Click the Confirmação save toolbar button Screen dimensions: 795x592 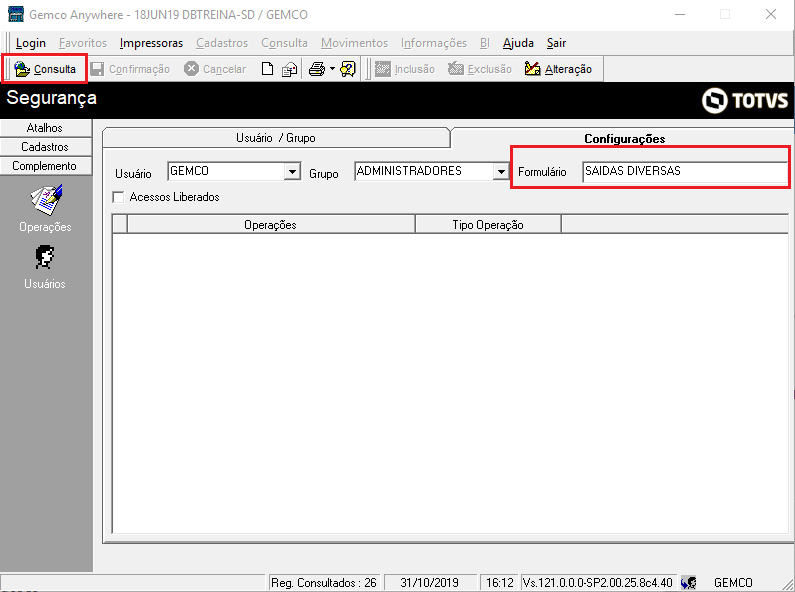pyautogui.click(x=130, y=69)
